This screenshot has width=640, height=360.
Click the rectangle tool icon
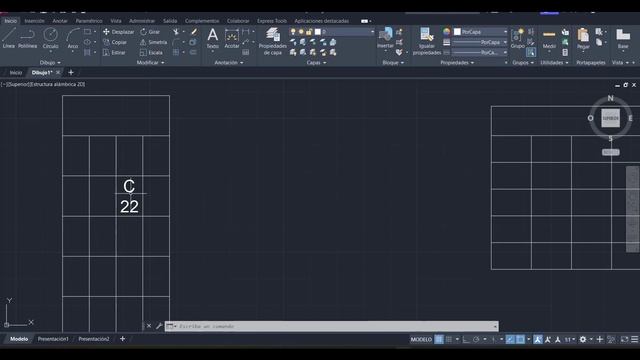(87, 32)
